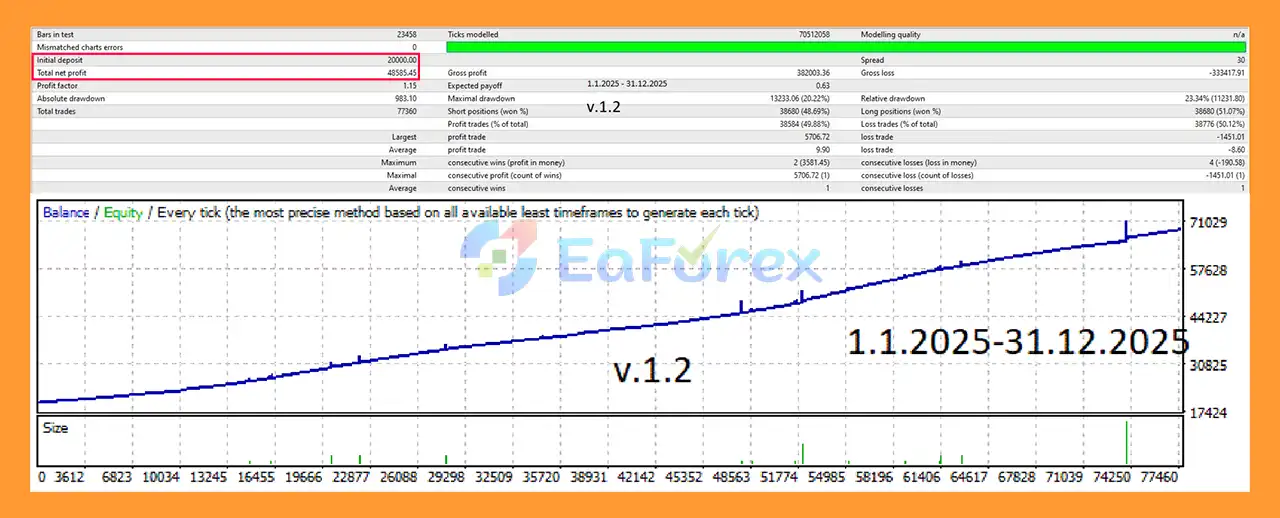Viewport: 1280px width, 518px height.
Task: Click the tallest green size bar near 74250
Action: [x=1127, y=443]
